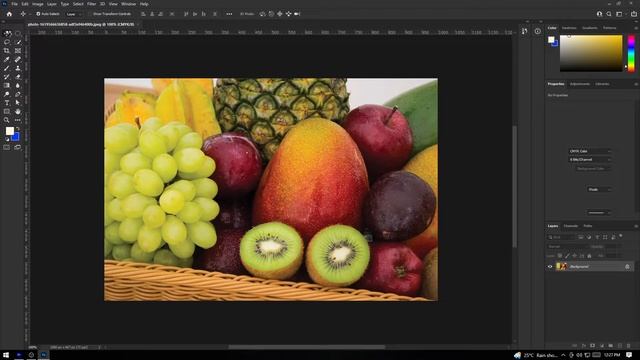
Task: Select the Zoom magnifier tool in toolbox
Action: pos(7,120)
